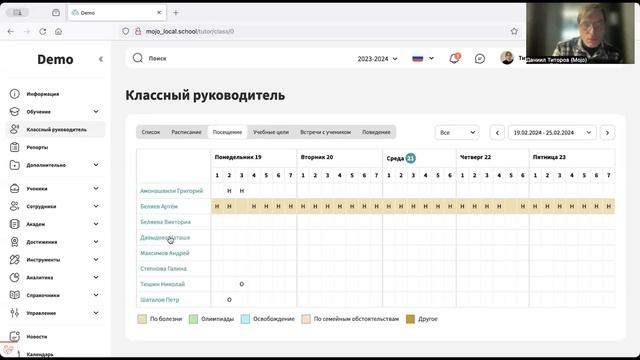640x360 pixels.
Task: Click the browser home icon
Action: pos(58,31)
